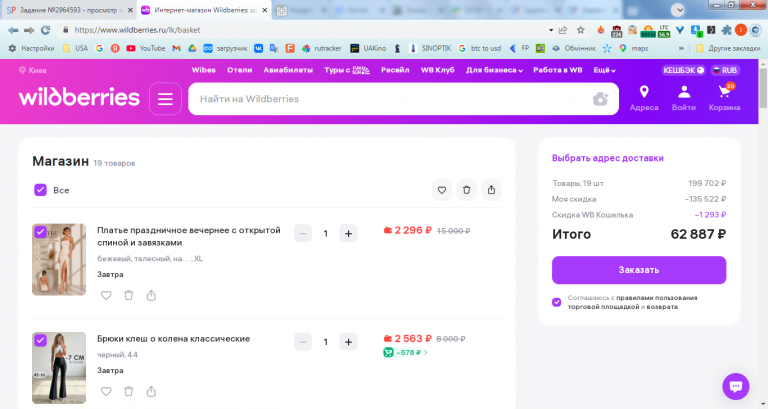Open the WB Клуб menu link
768x409 pixels.
[437, 70]
